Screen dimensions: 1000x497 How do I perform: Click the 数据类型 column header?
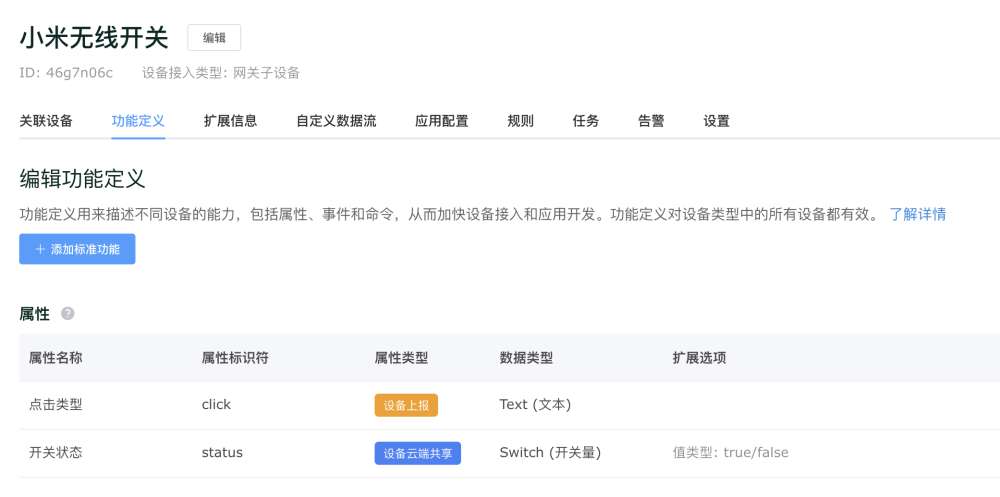526,358
